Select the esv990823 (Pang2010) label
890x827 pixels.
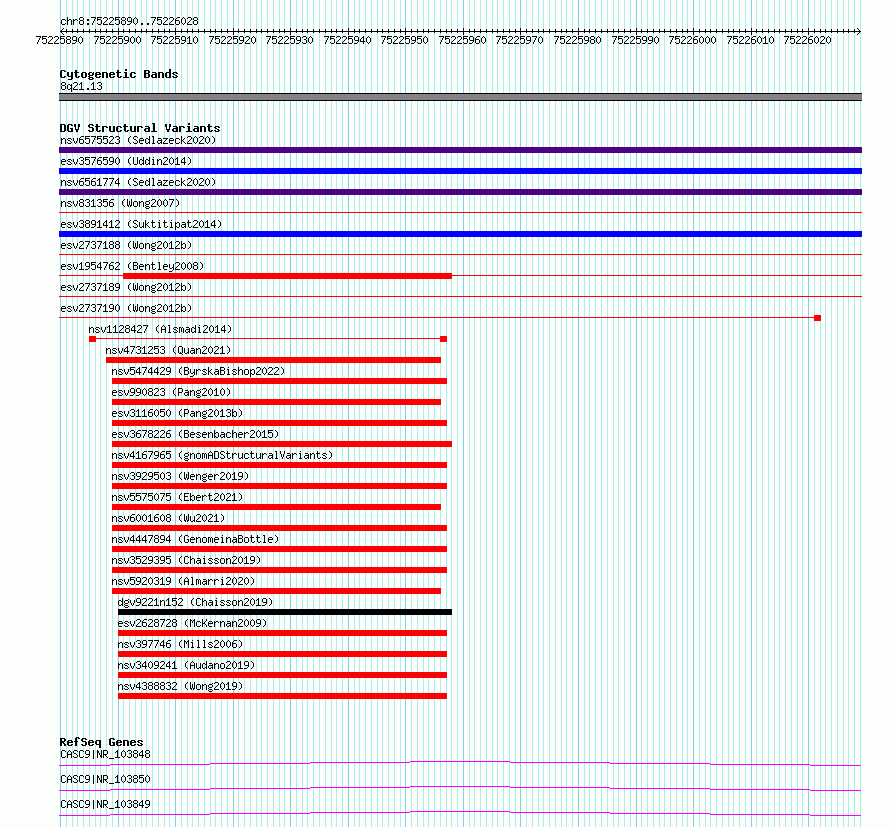coord(171,392)
